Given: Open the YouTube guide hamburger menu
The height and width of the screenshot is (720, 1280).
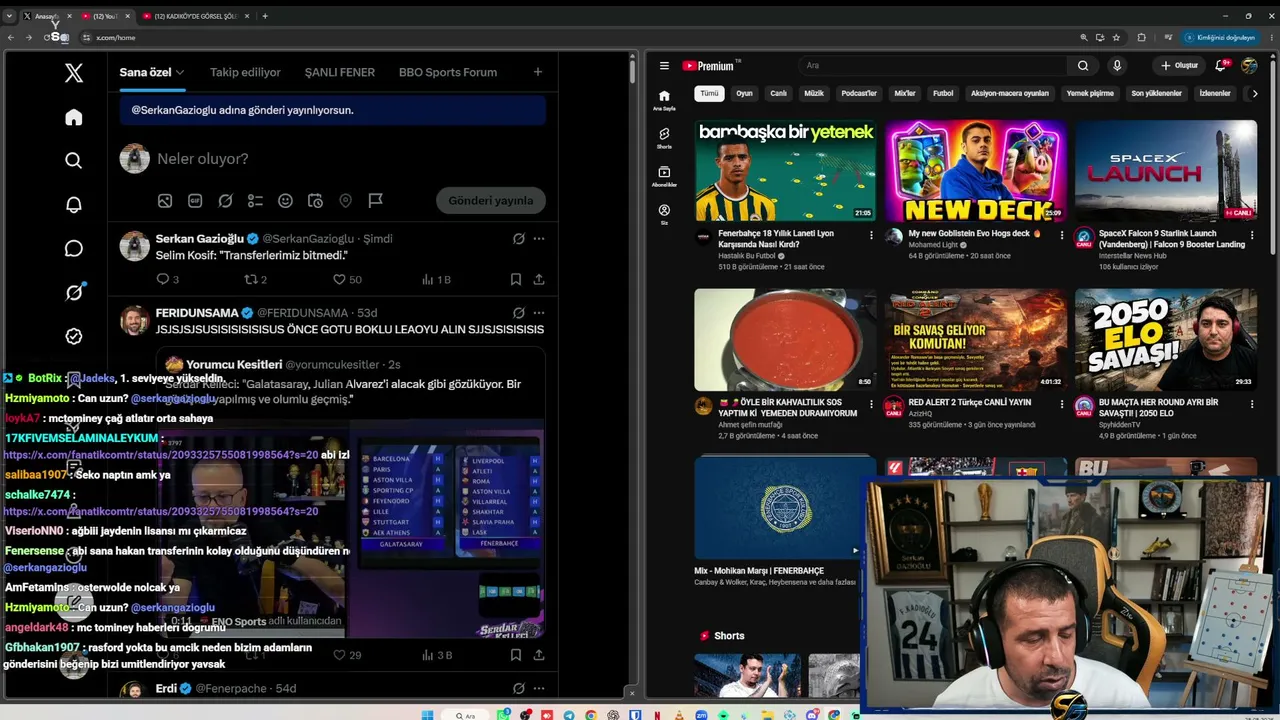Looking at the screenshot, I should point(664,66).
